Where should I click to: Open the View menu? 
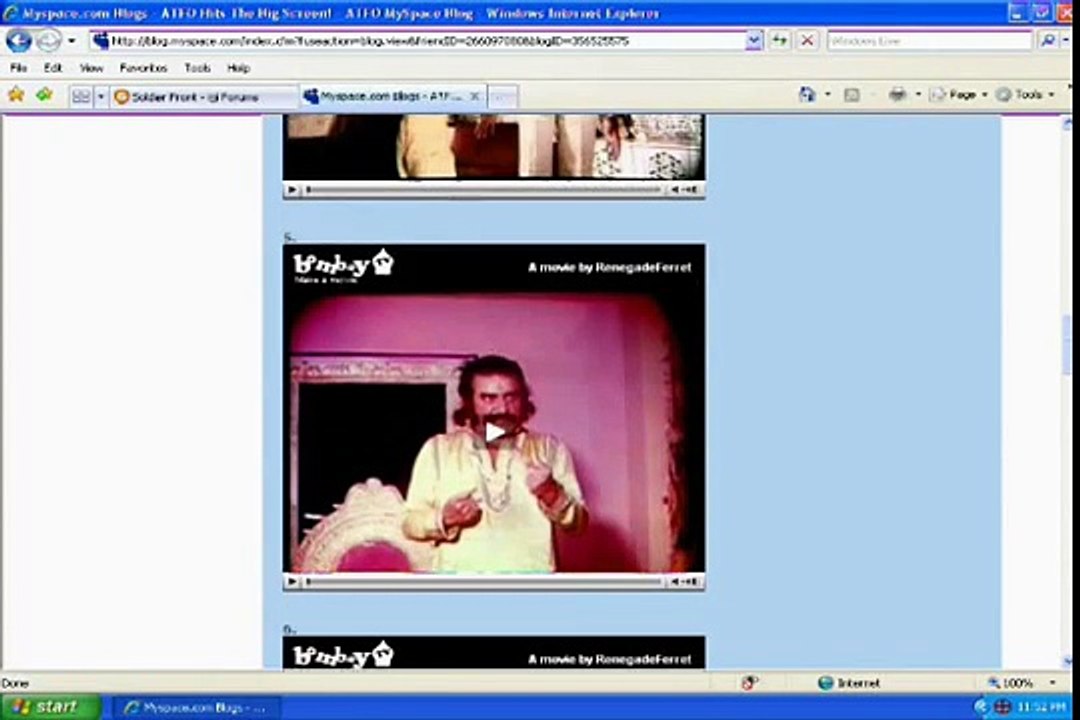click(x=91, y=68)
